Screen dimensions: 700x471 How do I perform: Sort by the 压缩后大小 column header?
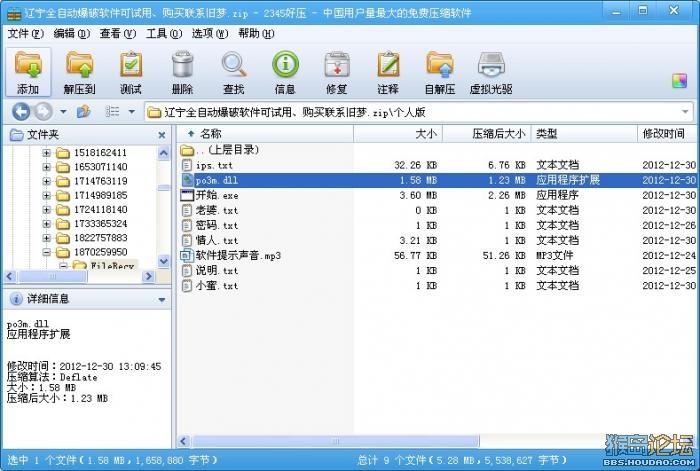pos(487,133)
